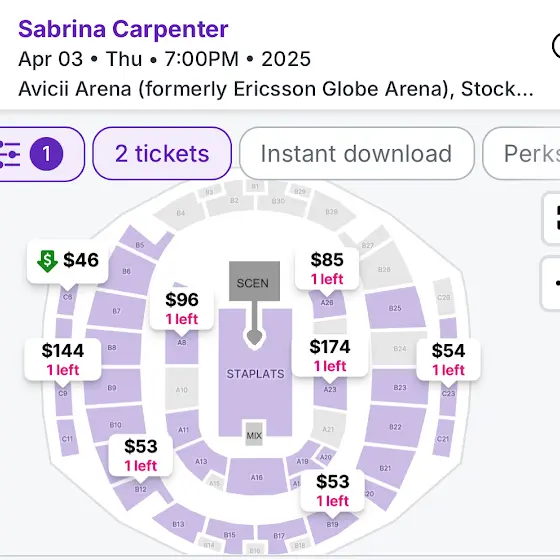This screenshot has width=560, height=560.
Task: Select section B22 on the seat map
Action: 395,427
